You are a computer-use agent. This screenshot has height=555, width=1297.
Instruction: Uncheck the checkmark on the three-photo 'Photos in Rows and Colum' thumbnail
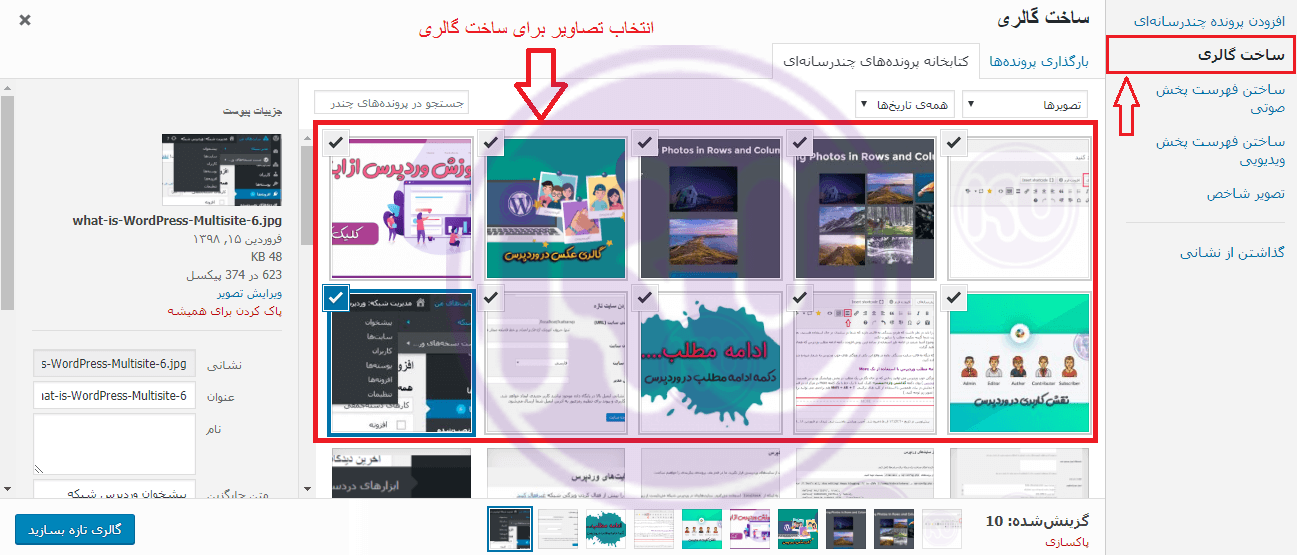point(646,143)
